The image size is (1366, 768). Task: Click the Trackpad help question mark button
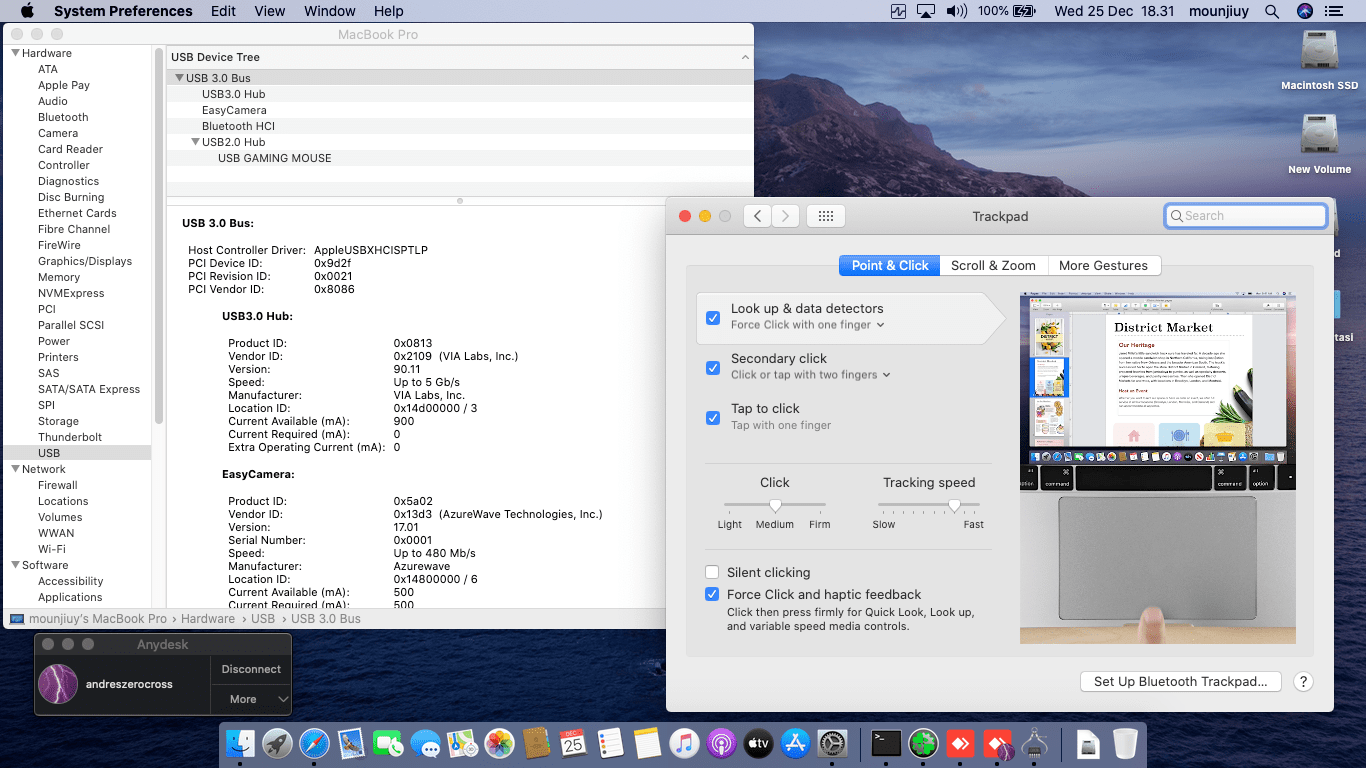(x=1303, y=681)
